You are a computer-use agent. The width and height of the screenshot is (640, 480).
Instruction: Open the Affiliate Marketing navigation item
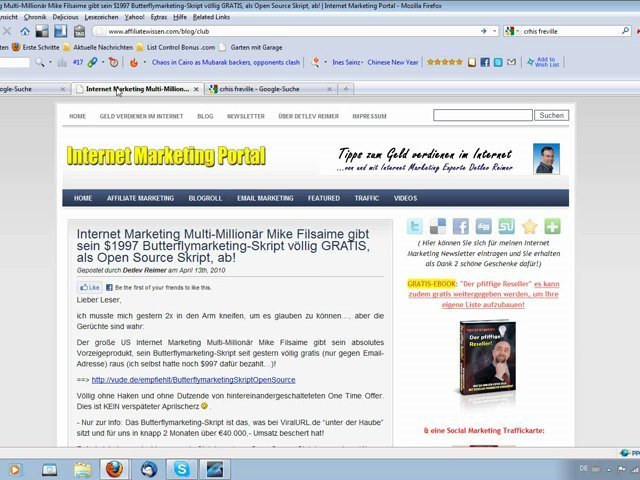tap(140, 198)
